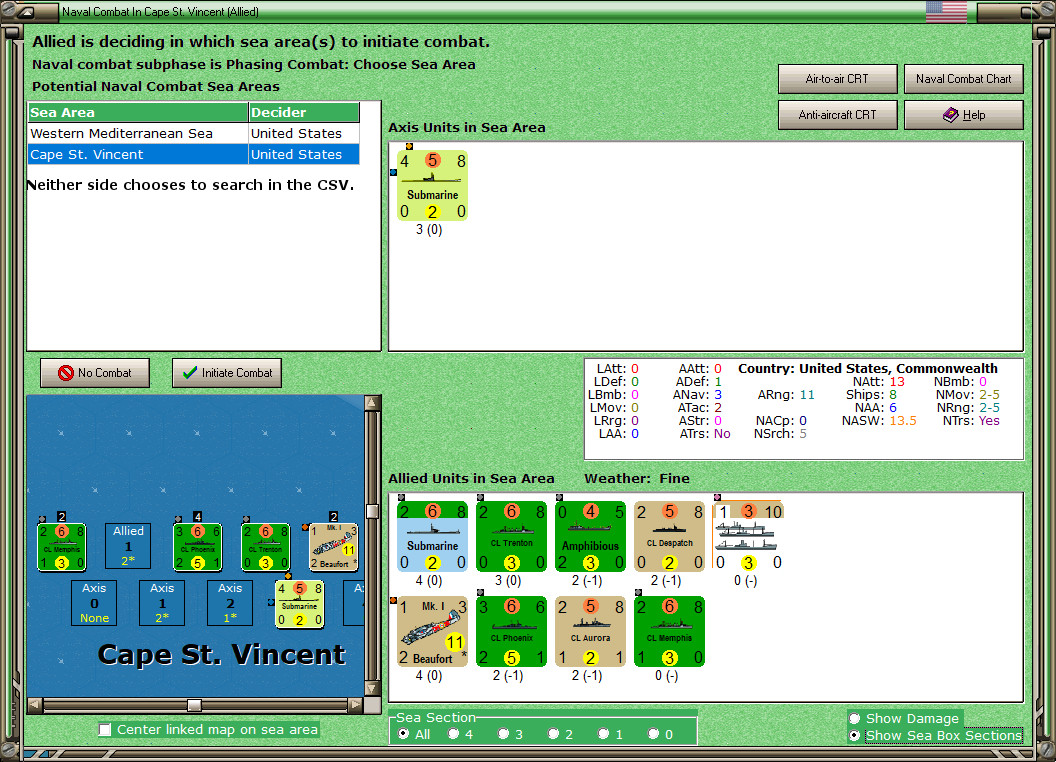This screenshot has width=1056, height=762.
Task: Click the Axis 0 None sea box
Action: (94, 603)
